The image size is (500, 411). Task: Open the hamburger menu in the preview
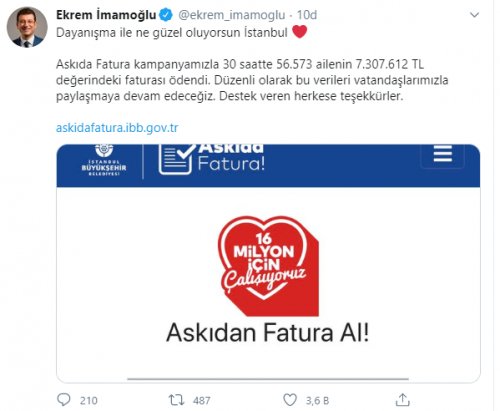click(443, 154)
